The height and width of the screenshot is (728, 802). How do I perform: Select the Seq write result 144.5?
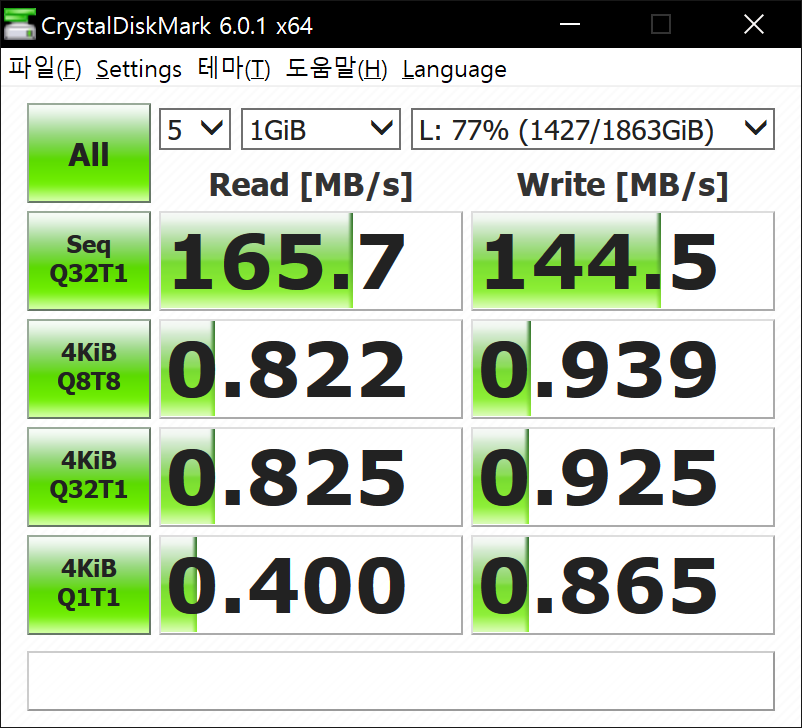[x=623, y=261]
